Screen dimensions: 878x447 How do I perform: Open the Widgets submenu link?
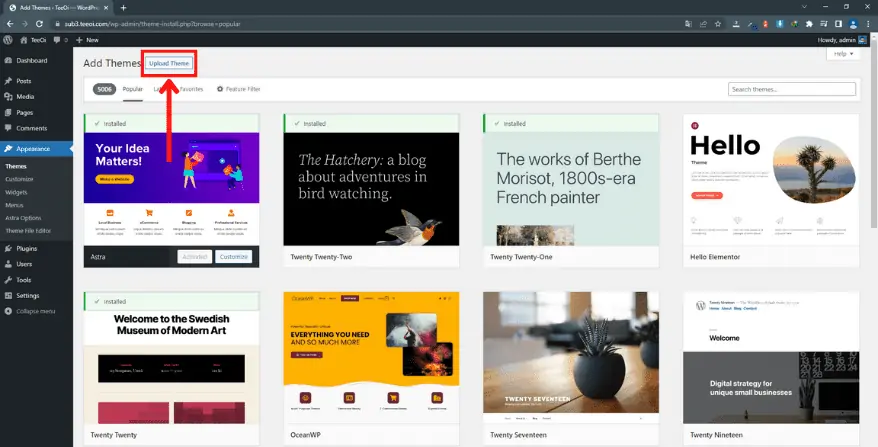coord(16,192)
